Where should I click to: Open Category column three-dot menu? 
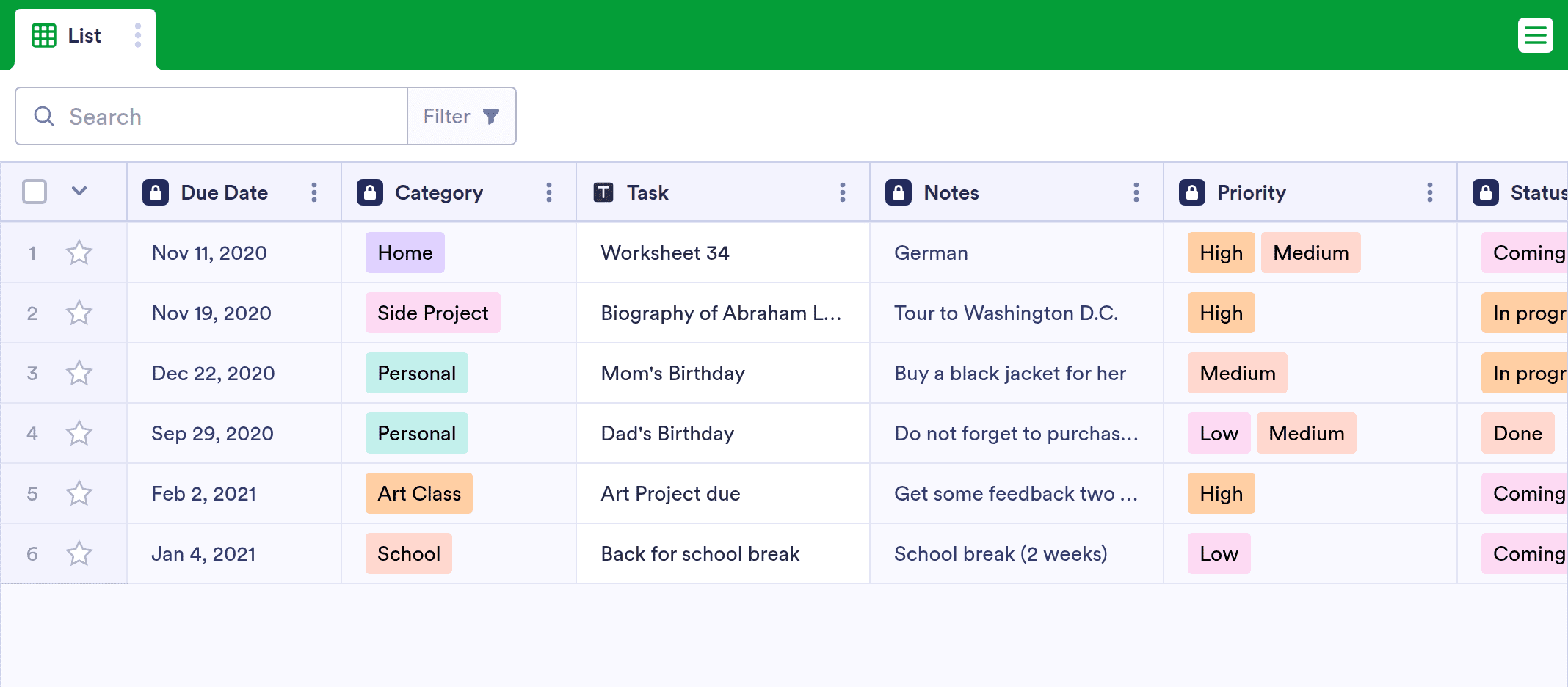[x=549, y=192]
